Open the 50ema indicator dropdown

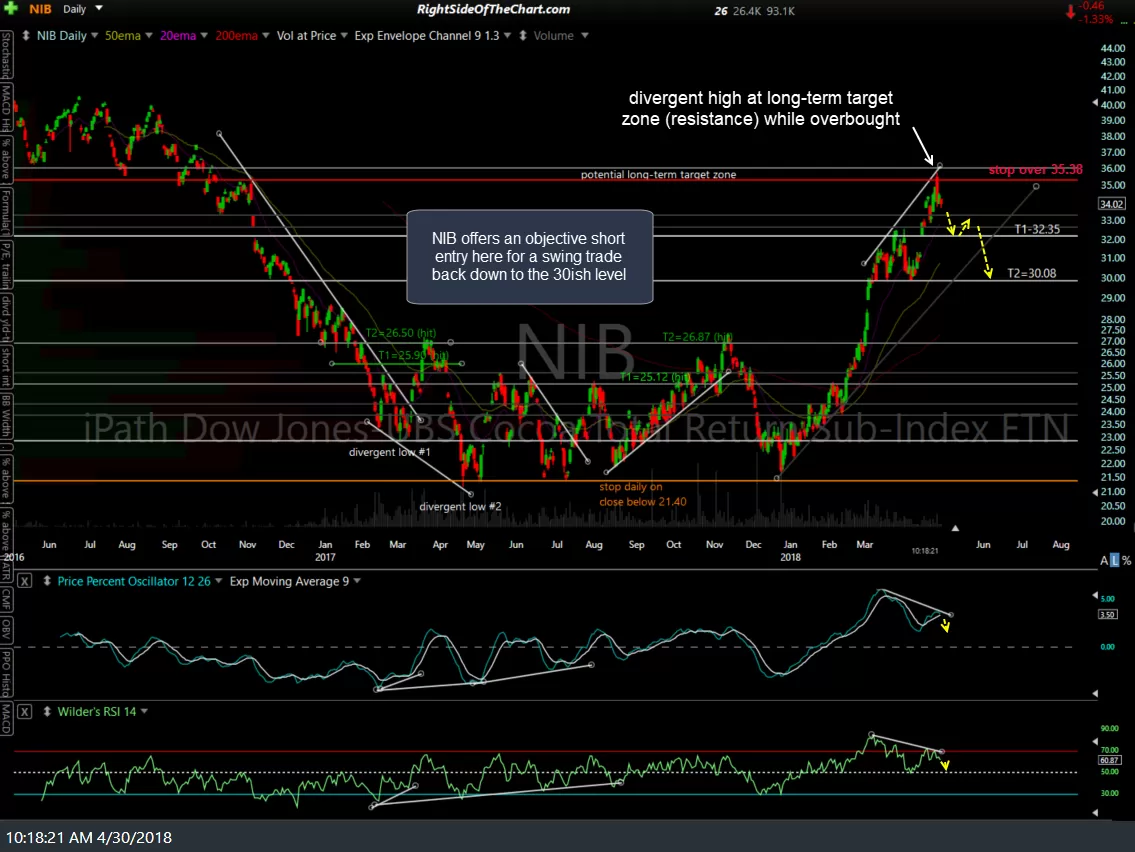click(148, 35)
